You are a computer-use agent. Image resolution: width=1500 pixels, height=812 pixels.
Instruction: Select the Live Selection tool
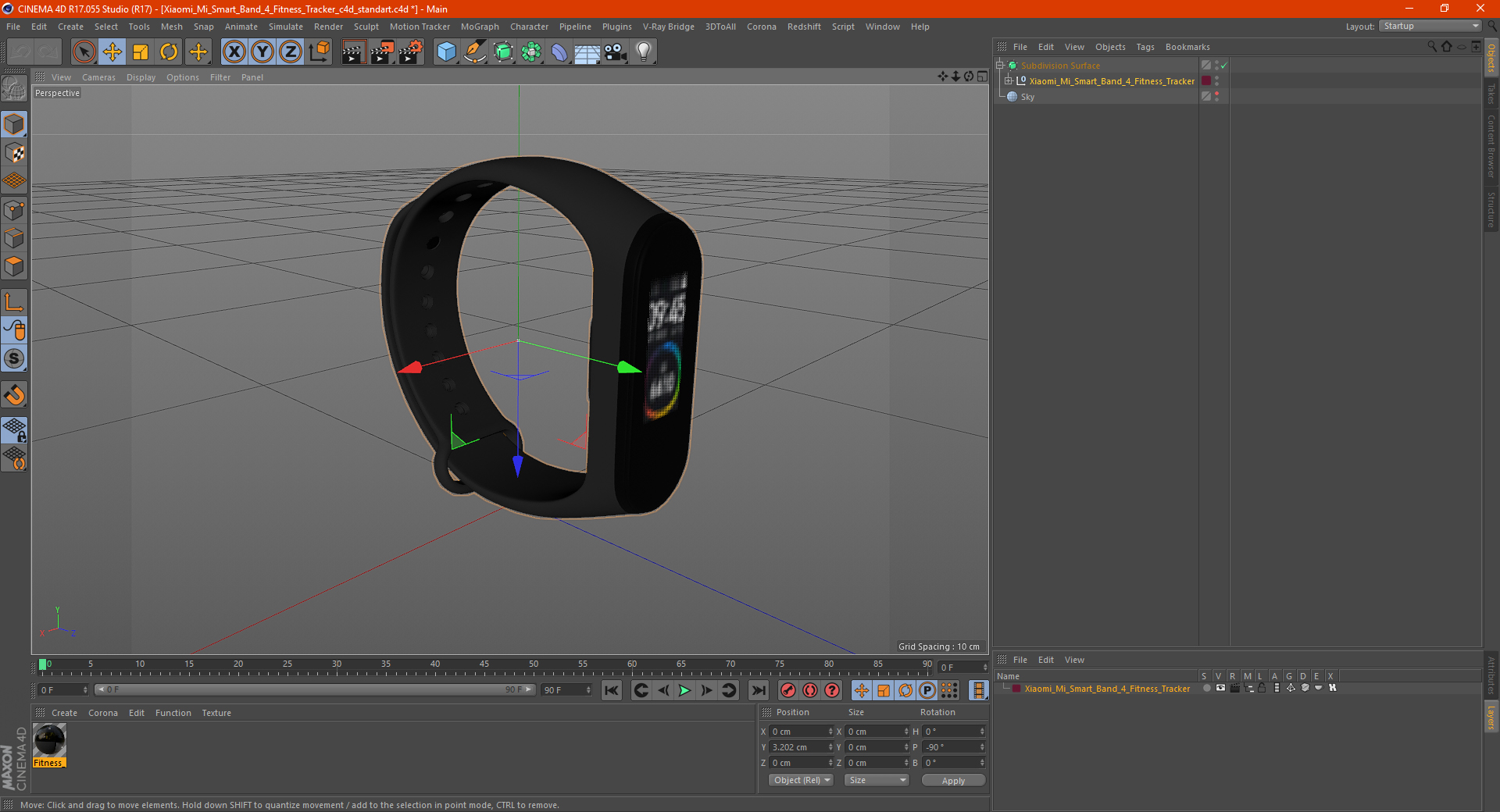click(x=84, y=52)
